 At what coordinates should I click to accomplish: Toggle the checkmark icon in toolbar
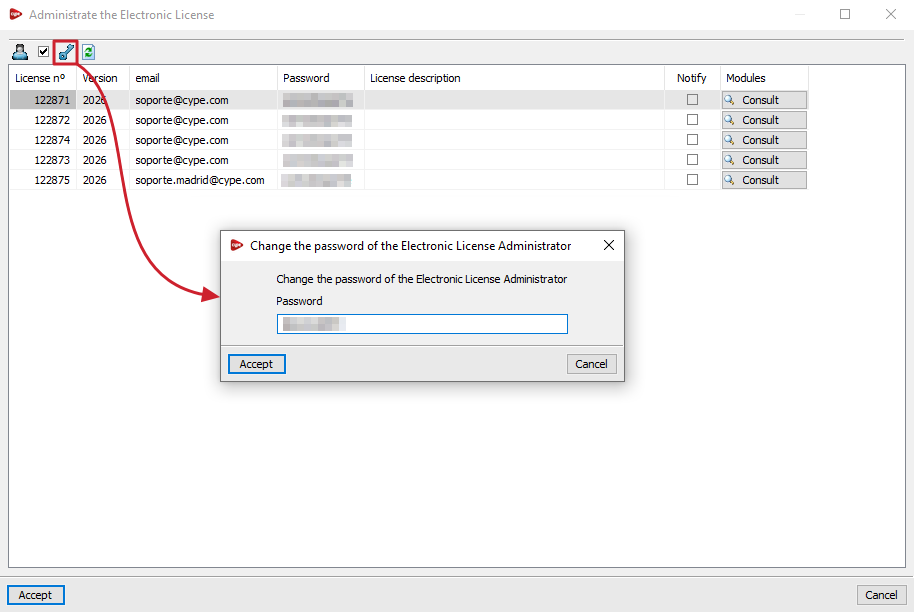[x=43, y=52]
